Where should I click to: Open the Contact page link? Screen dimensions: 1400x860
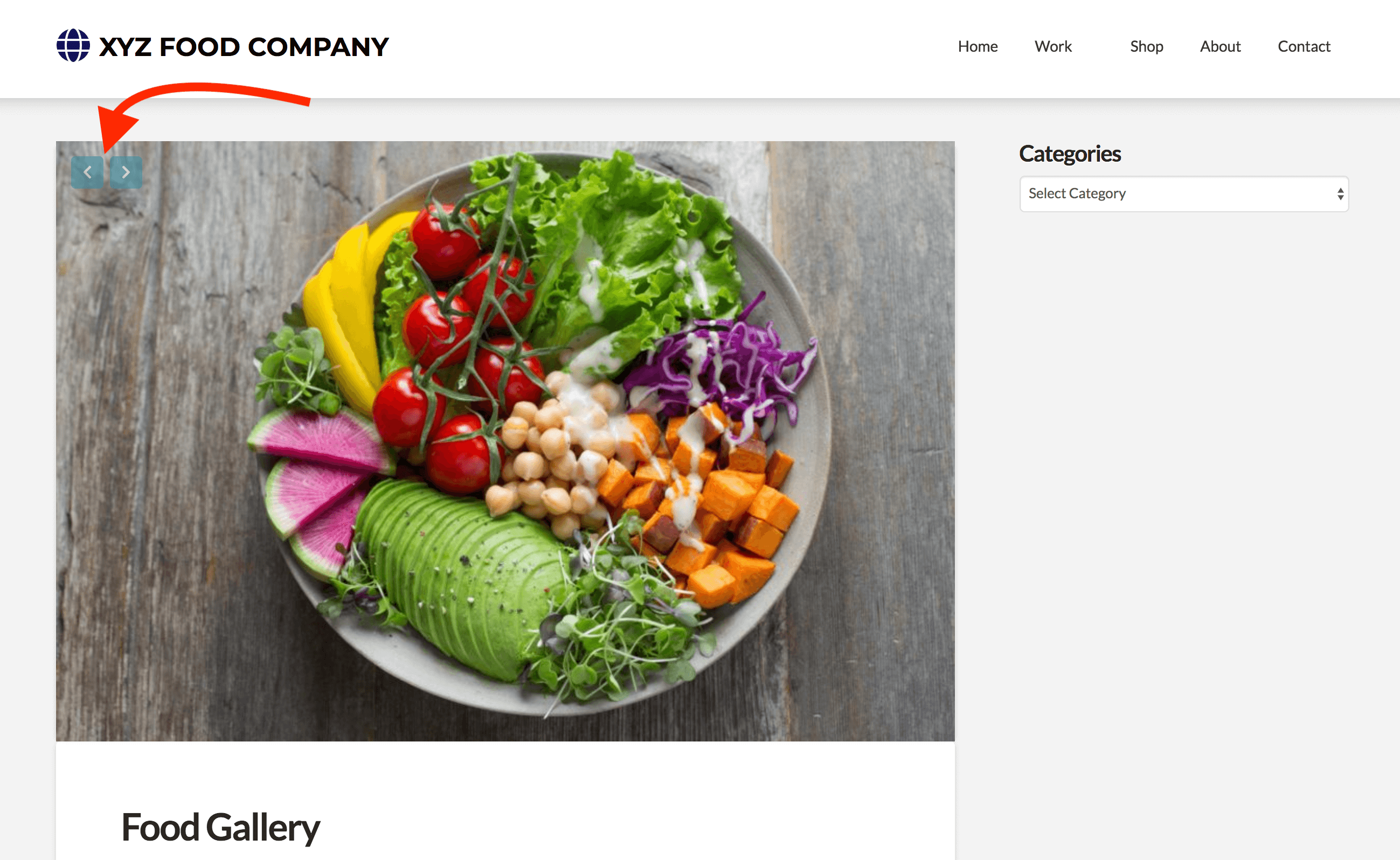(x=1304, y=46)
